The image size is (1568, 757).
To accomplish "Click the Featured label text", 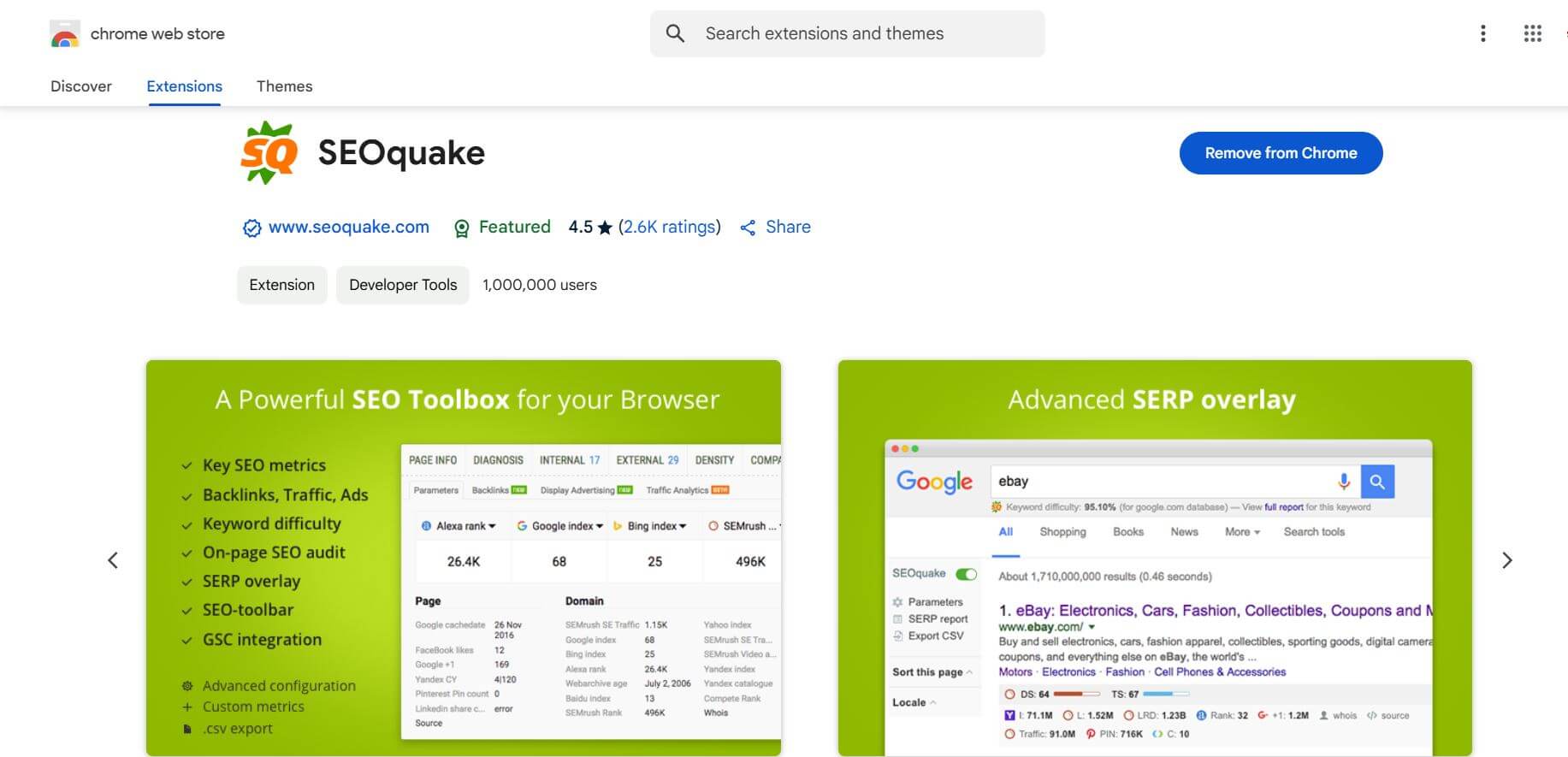I will (514, 227).
